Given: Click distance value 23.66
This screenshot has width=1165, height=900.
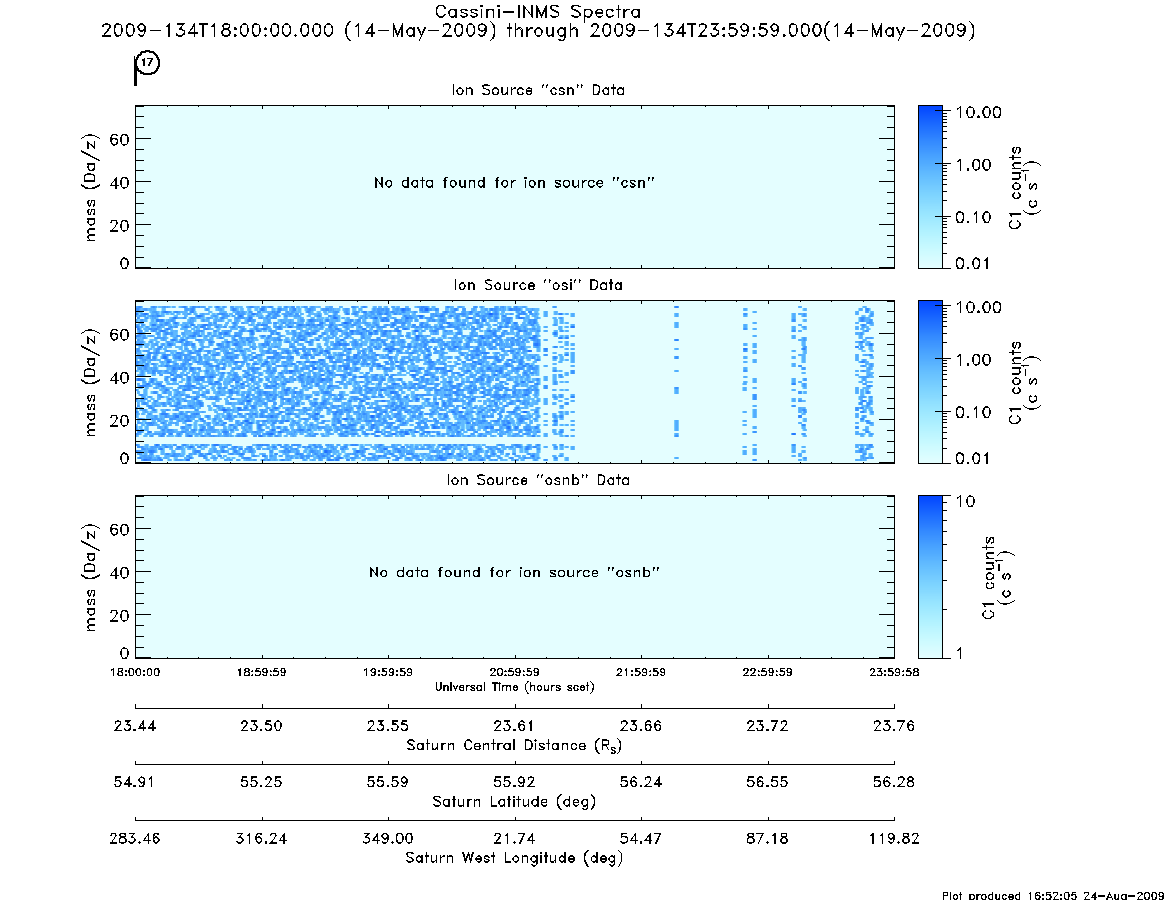Looking at the screenshot, I should click(x=640, y=726).
